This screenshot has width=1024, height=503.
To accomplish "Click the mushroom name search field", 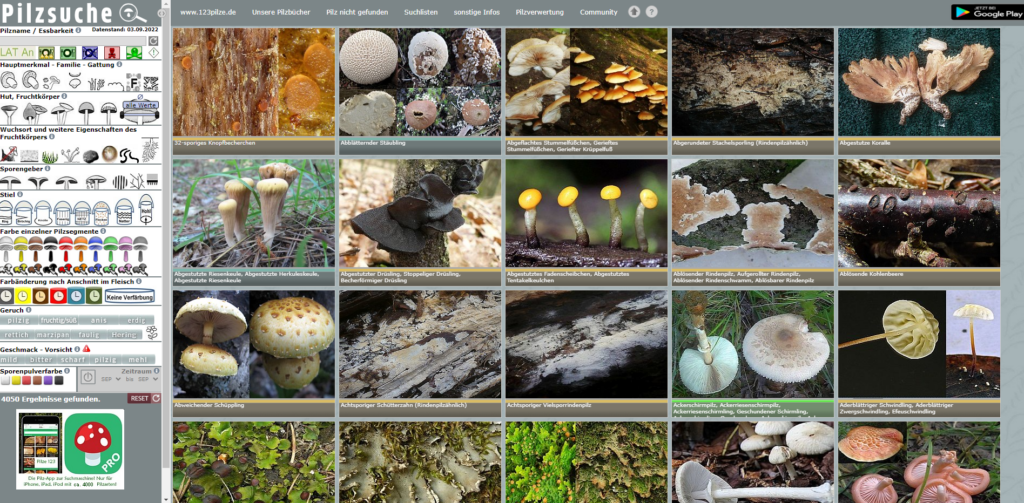I will click(74, 40).
